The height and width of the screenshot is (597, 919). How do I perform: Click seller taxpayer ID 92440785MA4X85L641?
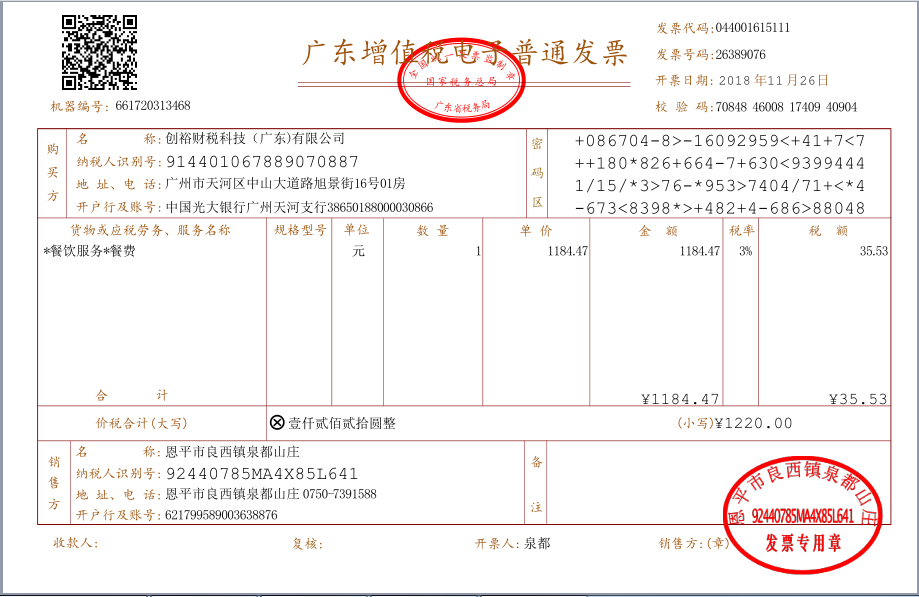(262, 474)
